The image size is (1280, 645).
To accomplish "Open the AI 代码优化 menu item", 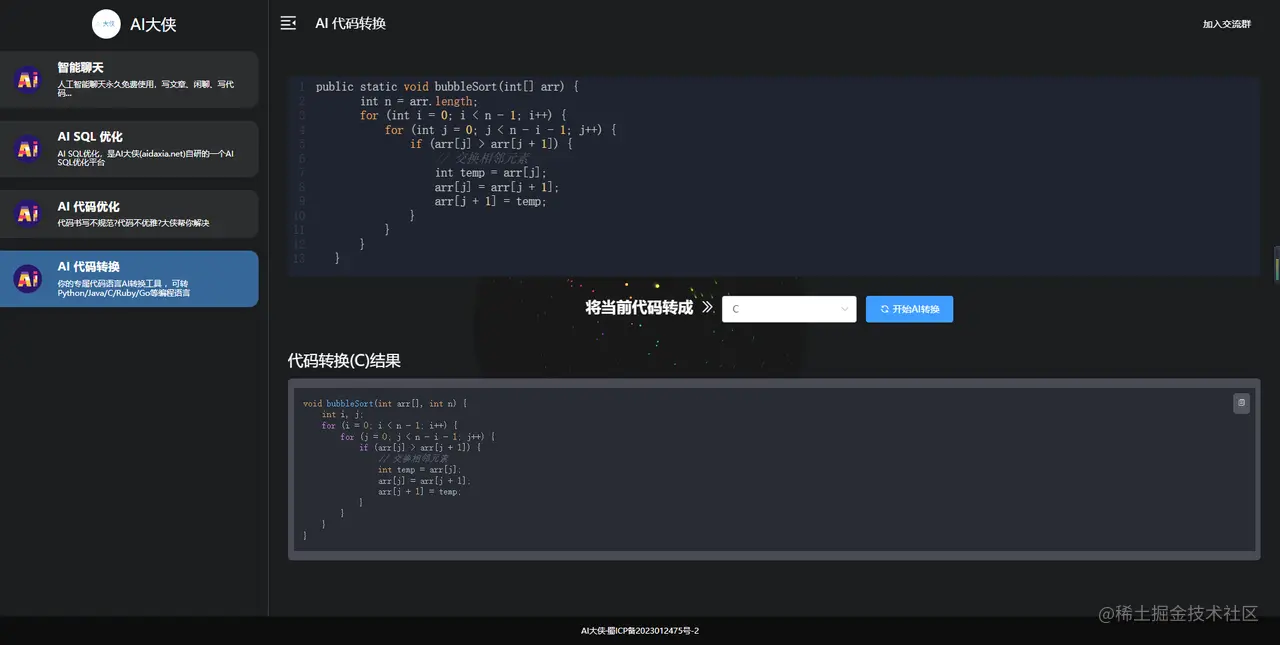I will pyautogui.click(x=129, y=214).
